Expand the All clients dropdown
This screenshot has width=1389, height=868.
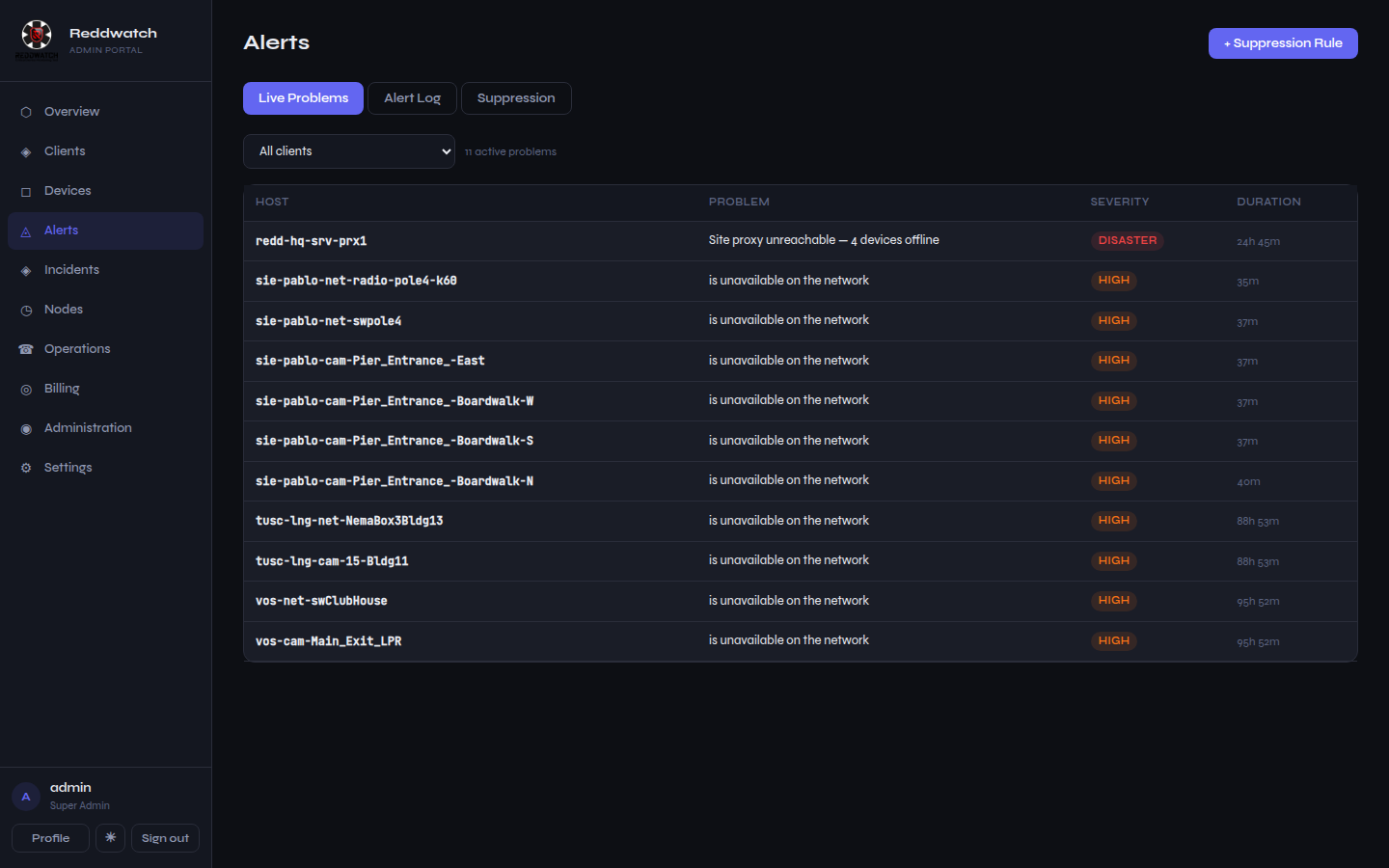[349, 151]
